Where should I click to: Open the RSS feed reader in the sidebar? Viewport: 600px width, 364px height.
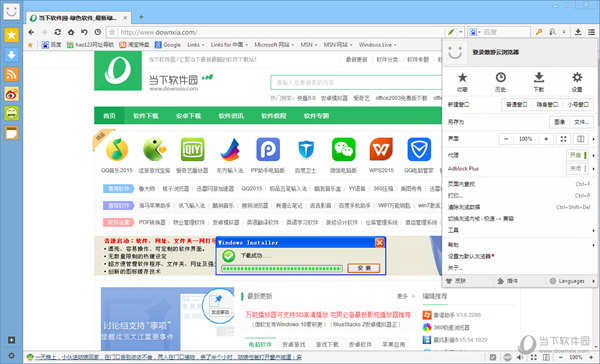11,74
